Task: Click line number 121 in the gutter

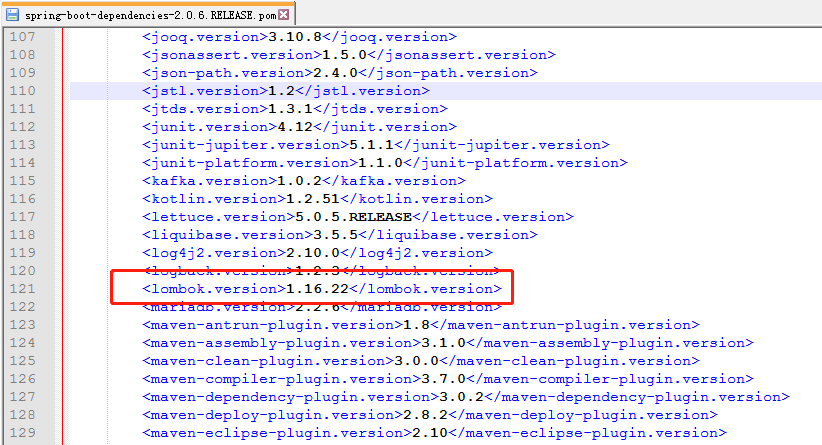Action: (23, 289)
